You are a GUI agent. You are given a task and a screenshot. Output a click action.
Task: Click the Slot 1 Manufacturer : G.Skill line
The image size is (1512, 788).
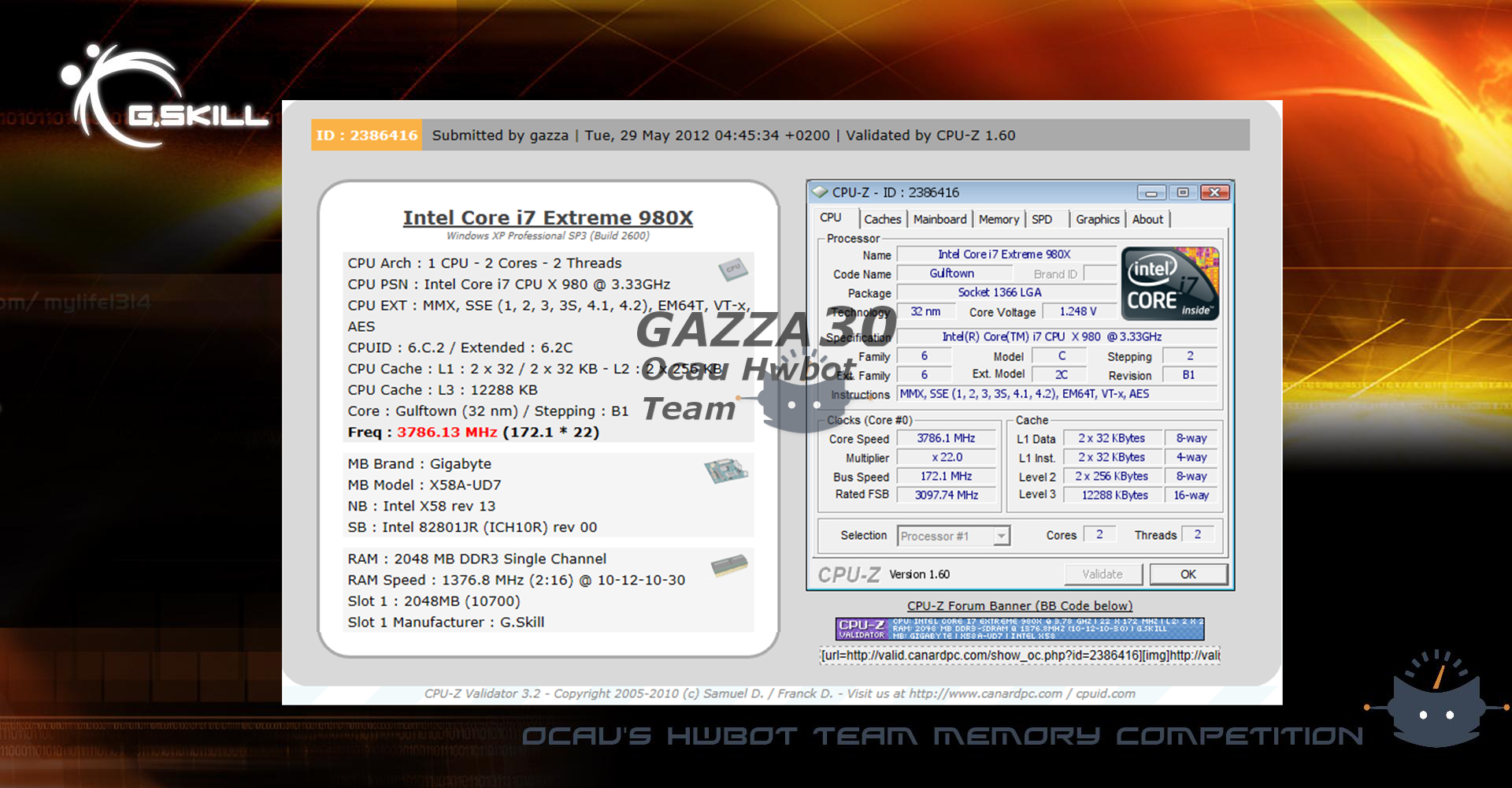(446, 622)
